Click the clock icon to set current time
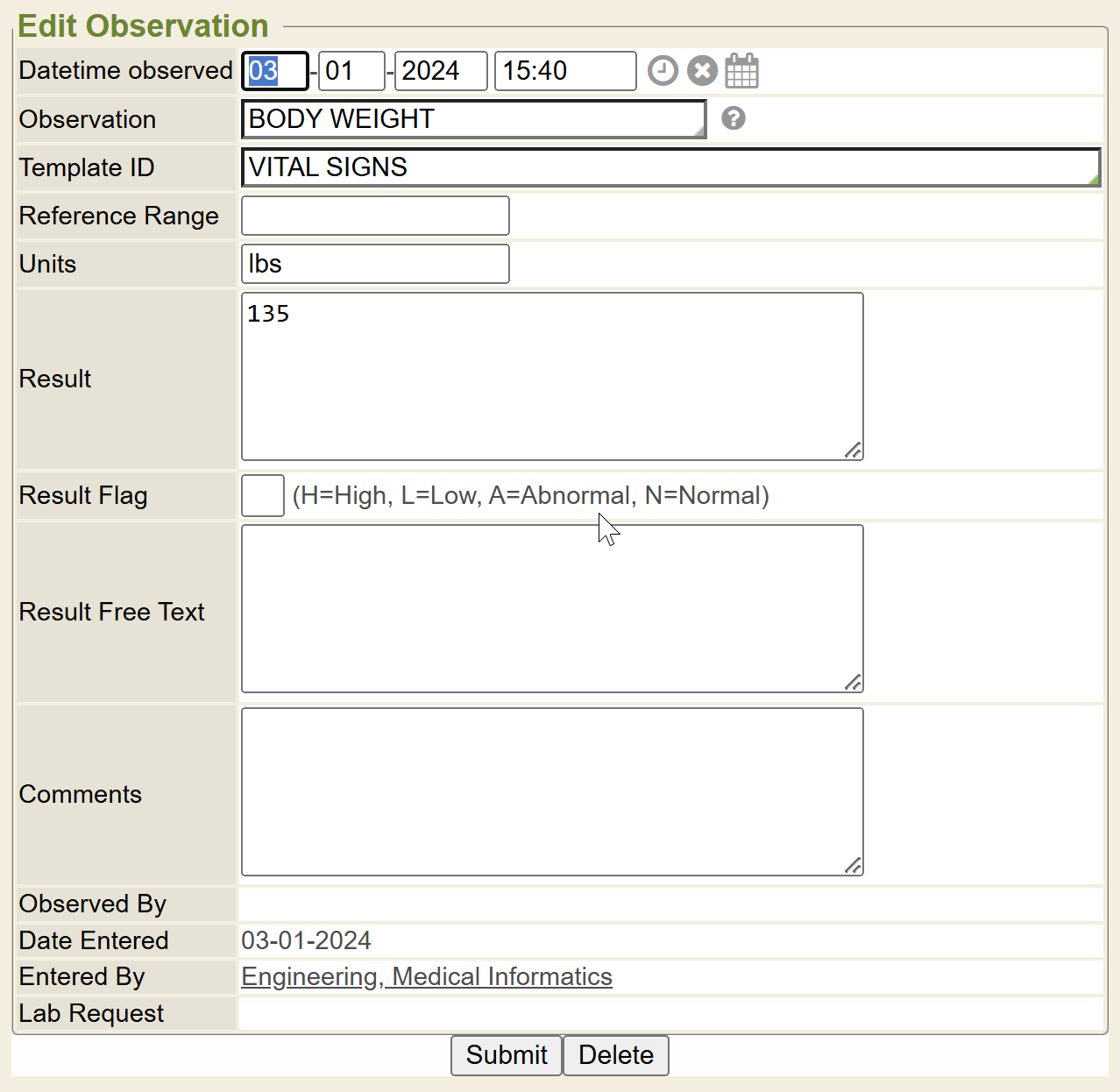 click(x=663, y=71)
